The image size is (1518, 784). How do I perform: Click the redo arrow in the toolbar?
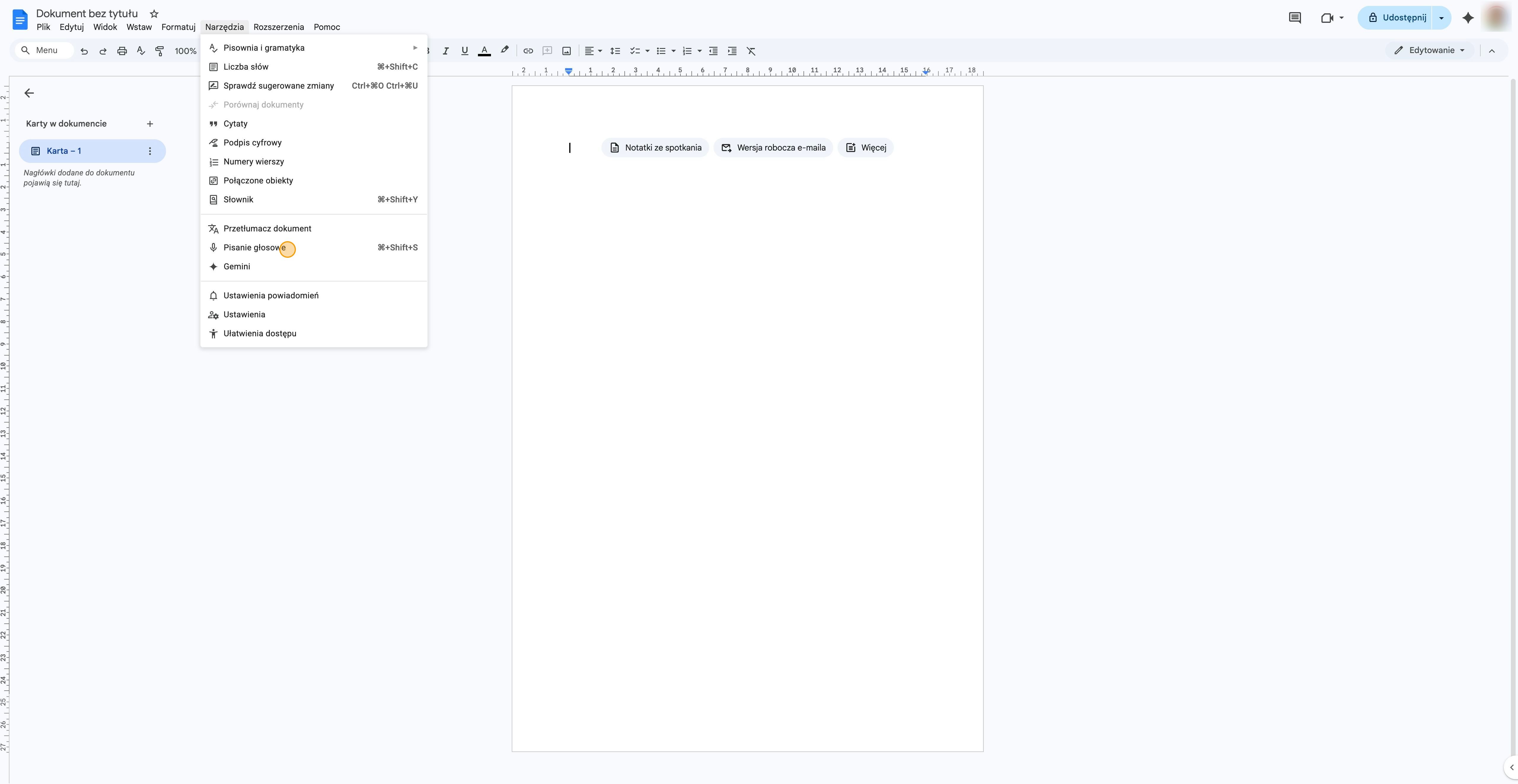pos(103,51)
